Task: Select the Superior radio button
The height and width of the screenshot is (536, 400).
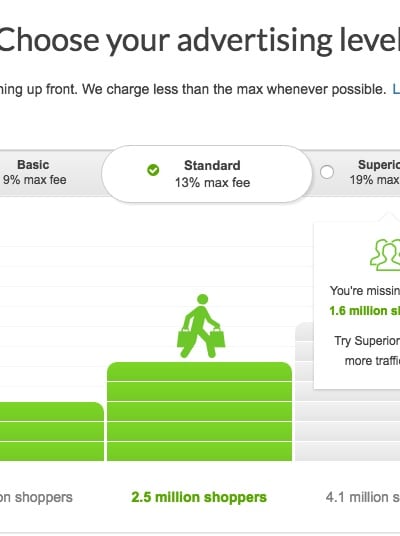Action: pos(327,172)
